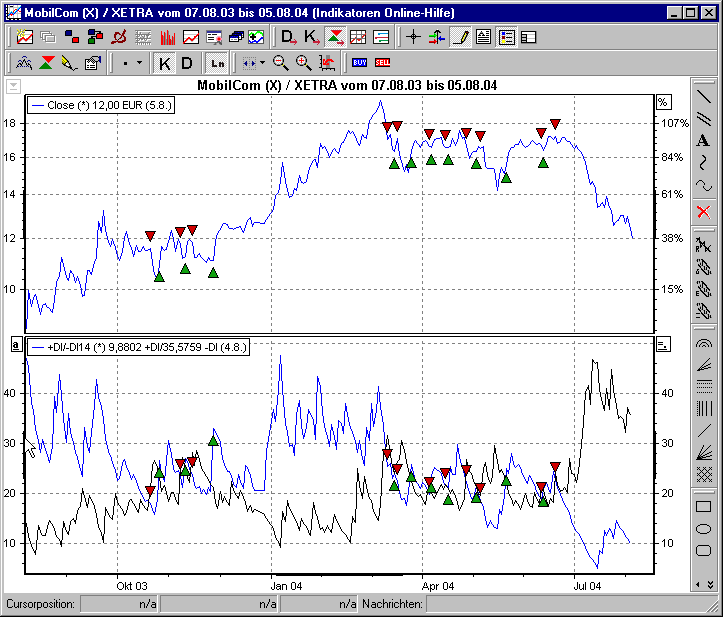Select the parallel lines drawing tool
723x617 pixels.
pos(704,119)
